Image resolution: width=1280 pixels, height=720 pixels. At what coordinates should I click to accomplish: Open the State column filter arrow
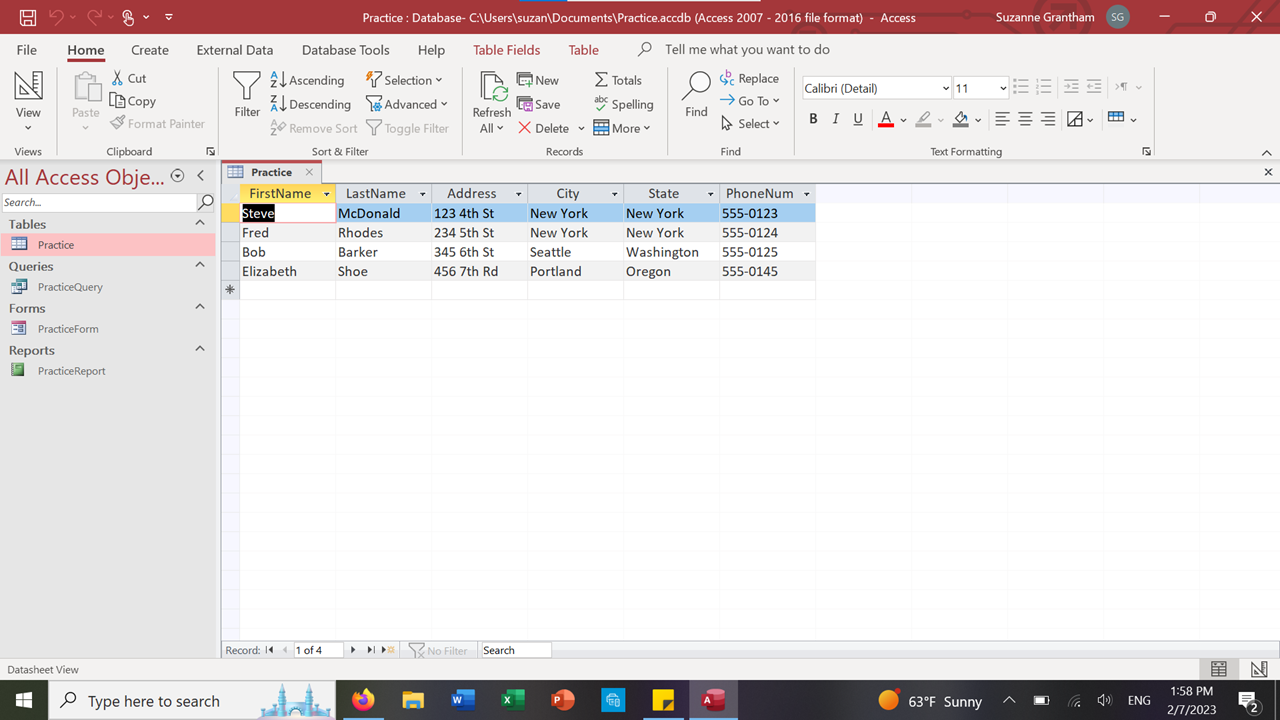click(x=711, y=194)
